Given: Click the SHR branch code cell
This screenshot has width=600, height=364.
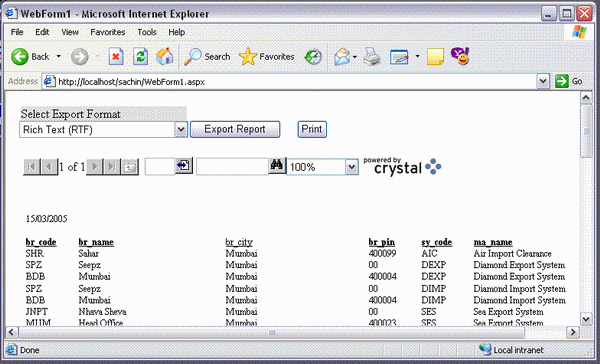Looking at the screenshot, I should coord(35,253).
